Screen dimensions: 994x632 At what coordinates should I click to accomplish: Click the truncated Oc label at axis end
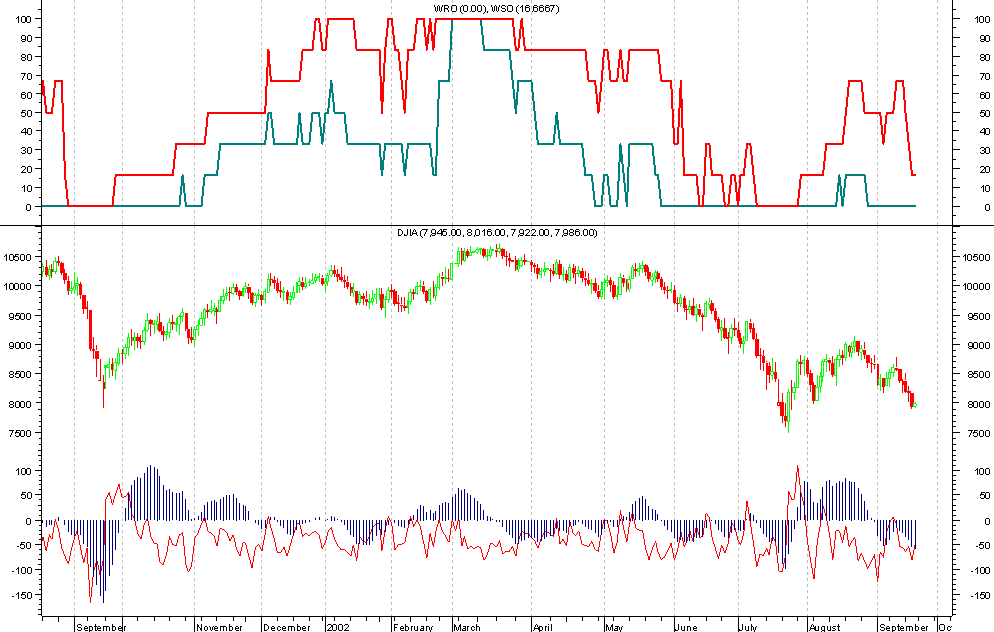click(x=944, y=627)
